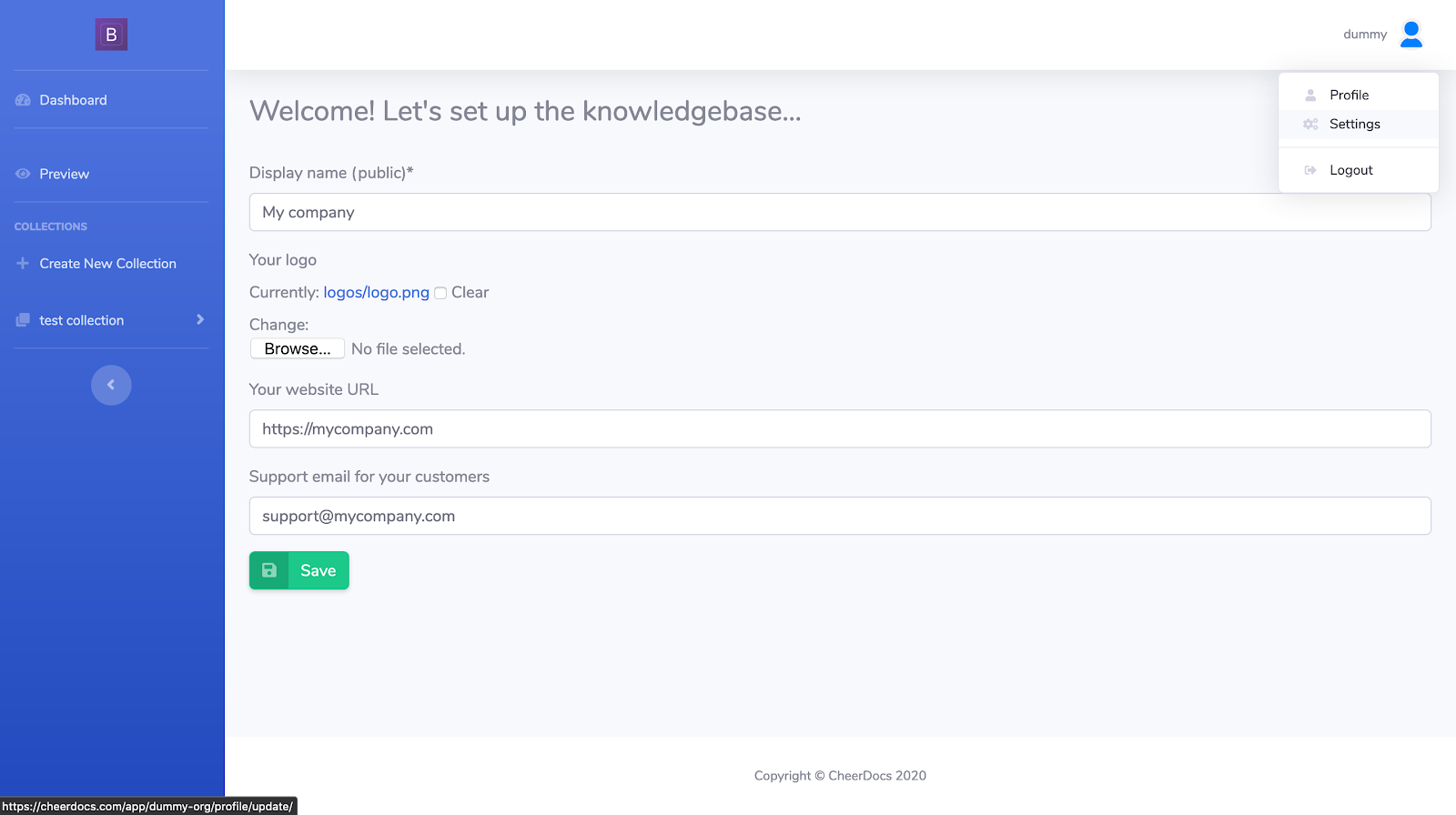Tick the Clear logo checkbox

coord(440,293)
